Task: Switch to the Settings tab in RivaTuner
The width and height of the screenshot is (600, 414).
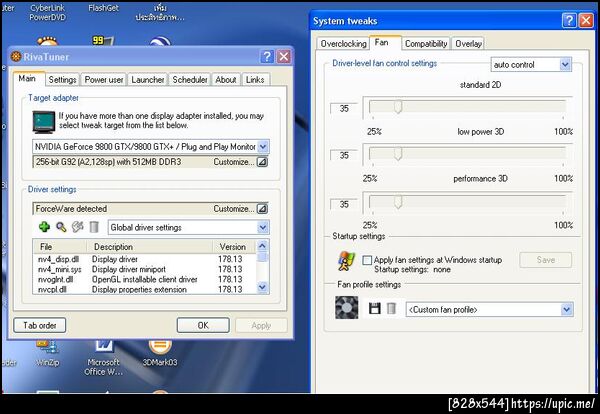Action: click(x=62, y=80)
